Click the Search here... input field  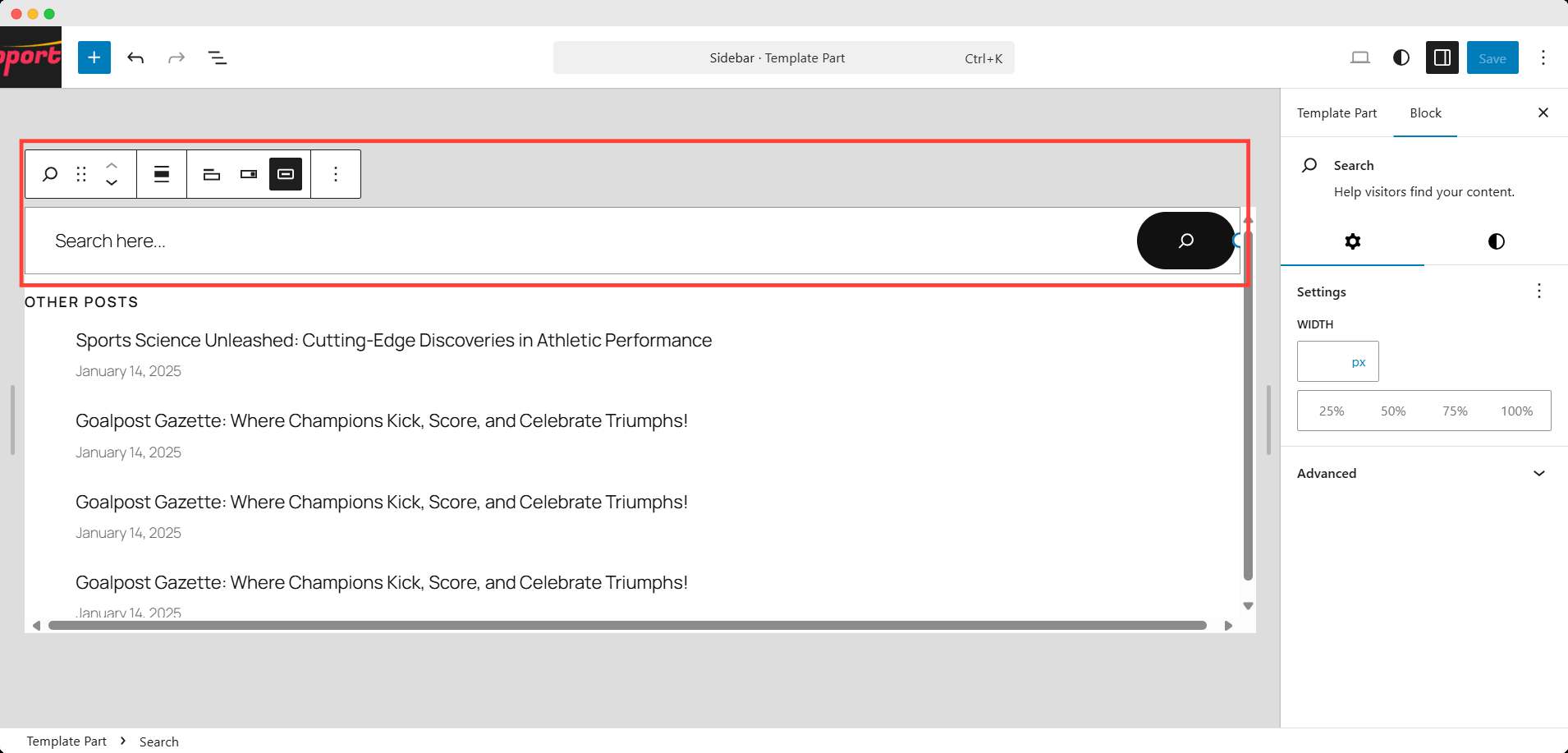575,241
